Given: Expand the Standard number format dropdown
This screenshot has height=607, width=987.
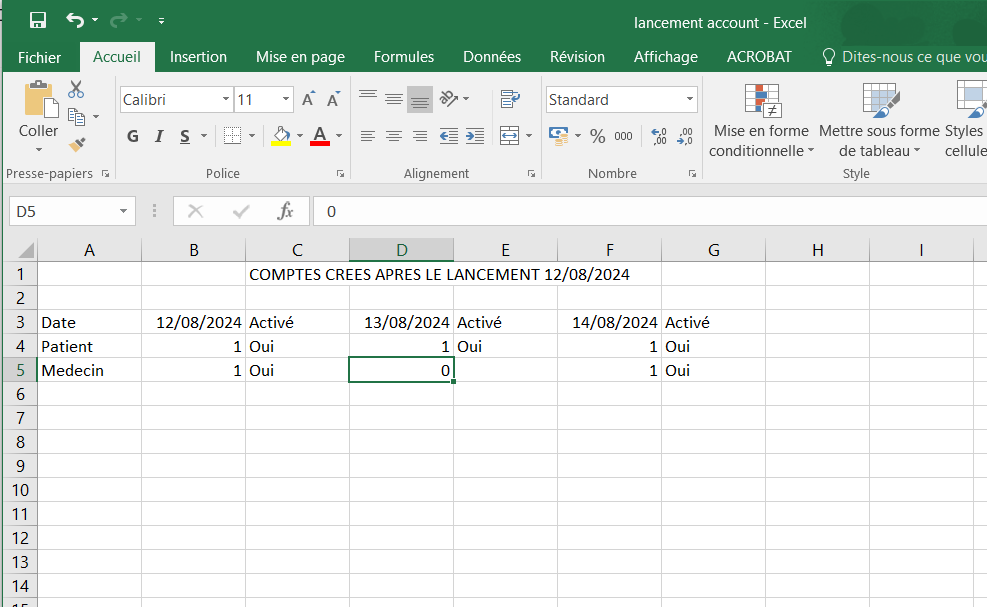Looking at the screenshot, I should [x=690, y=100].
